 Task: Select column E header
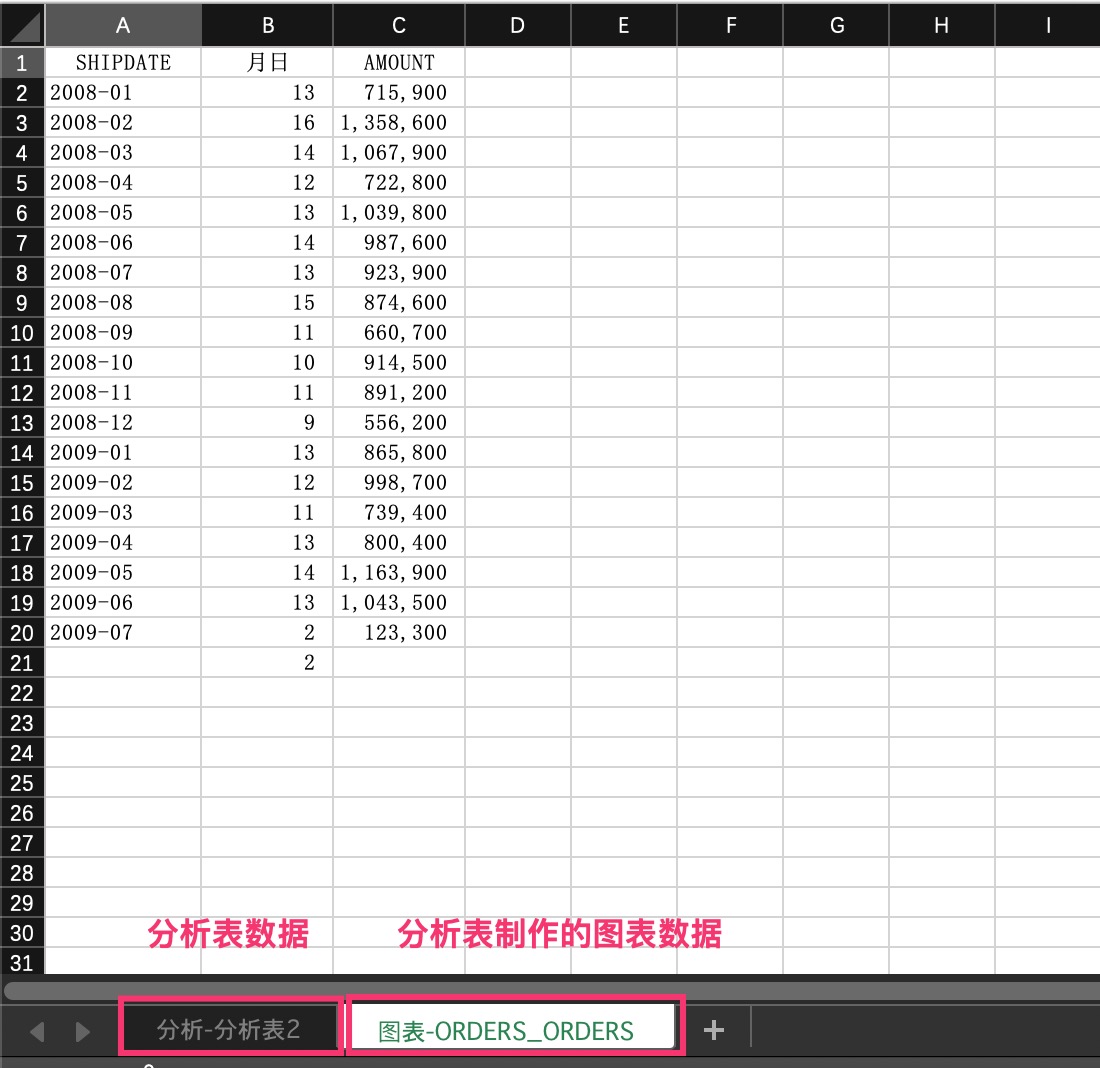pos(624,25)
